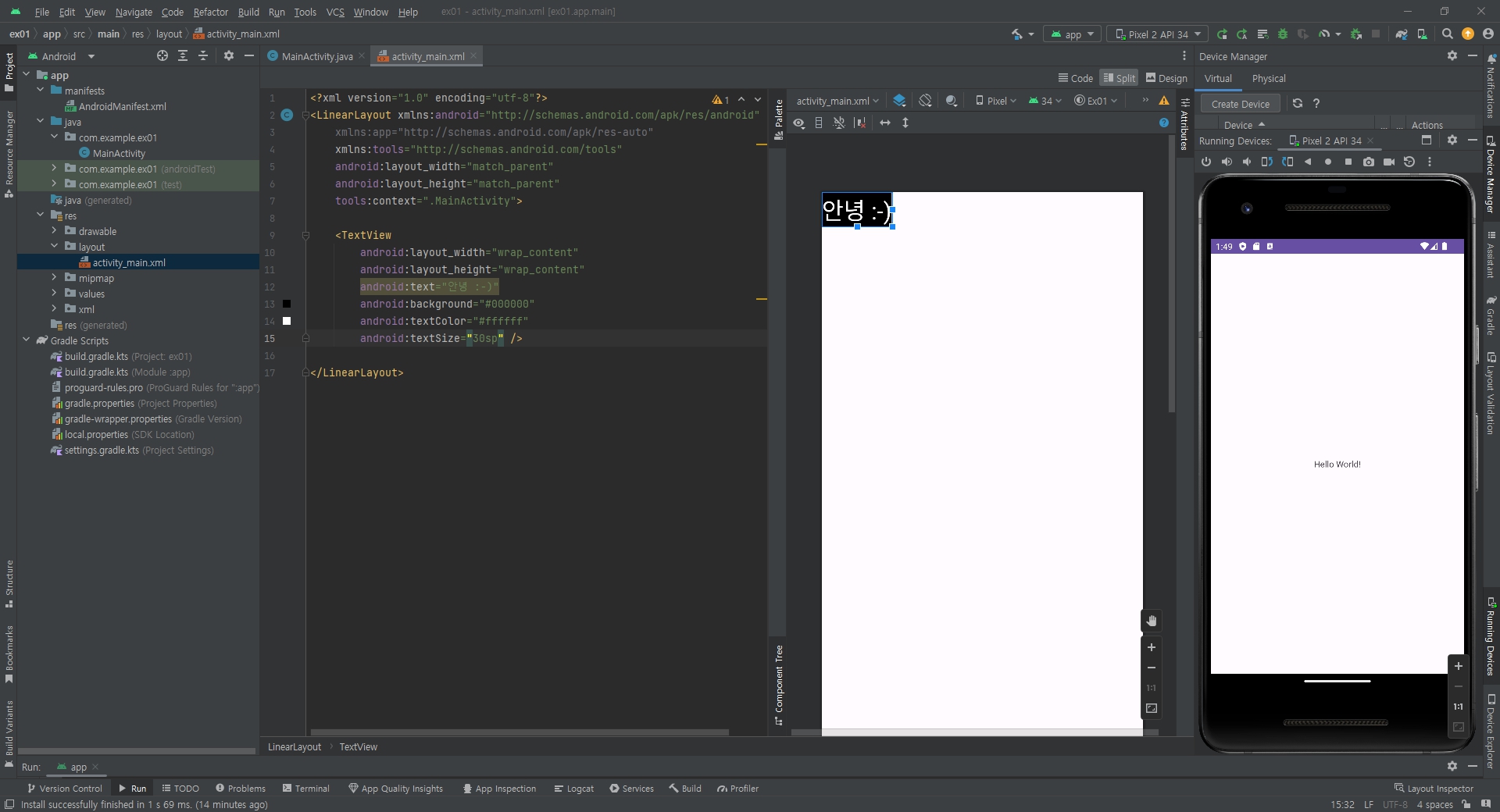This screenshot has width=1500, height=812.
Task: Open the Android project view dropdown
Action: point(61,56)
